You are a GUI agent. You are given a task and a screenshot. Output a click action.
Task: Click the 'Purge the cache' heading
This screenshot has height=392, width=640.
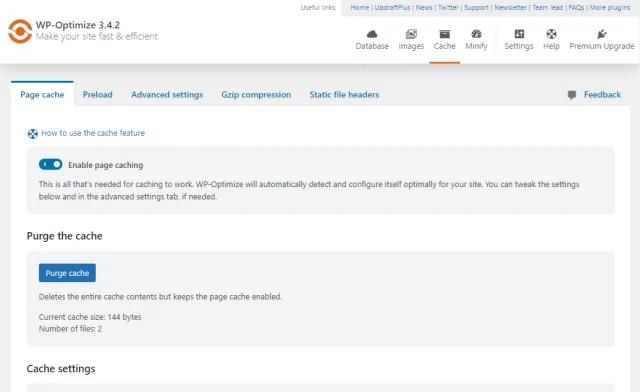(64, 236)
